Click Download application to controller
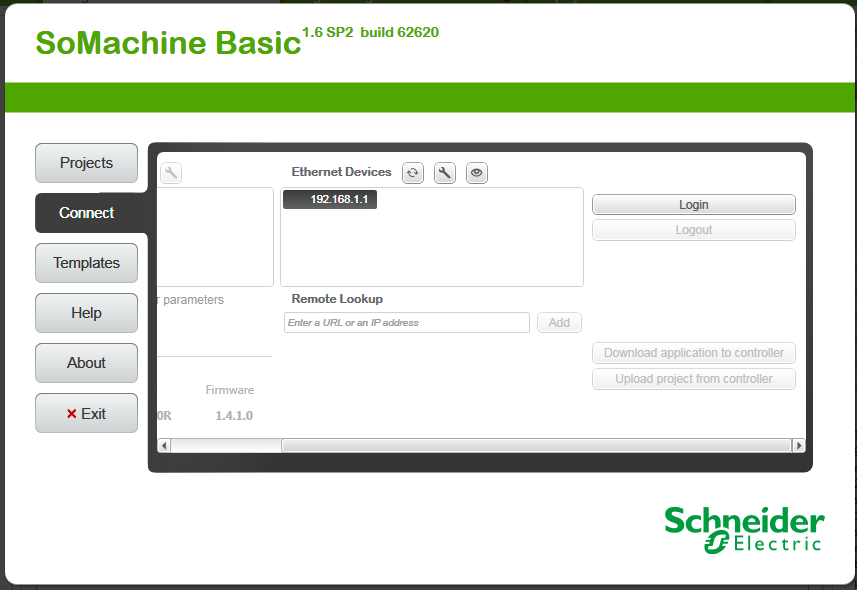Viewport: 857px width, 590px height. coord(693,353)
